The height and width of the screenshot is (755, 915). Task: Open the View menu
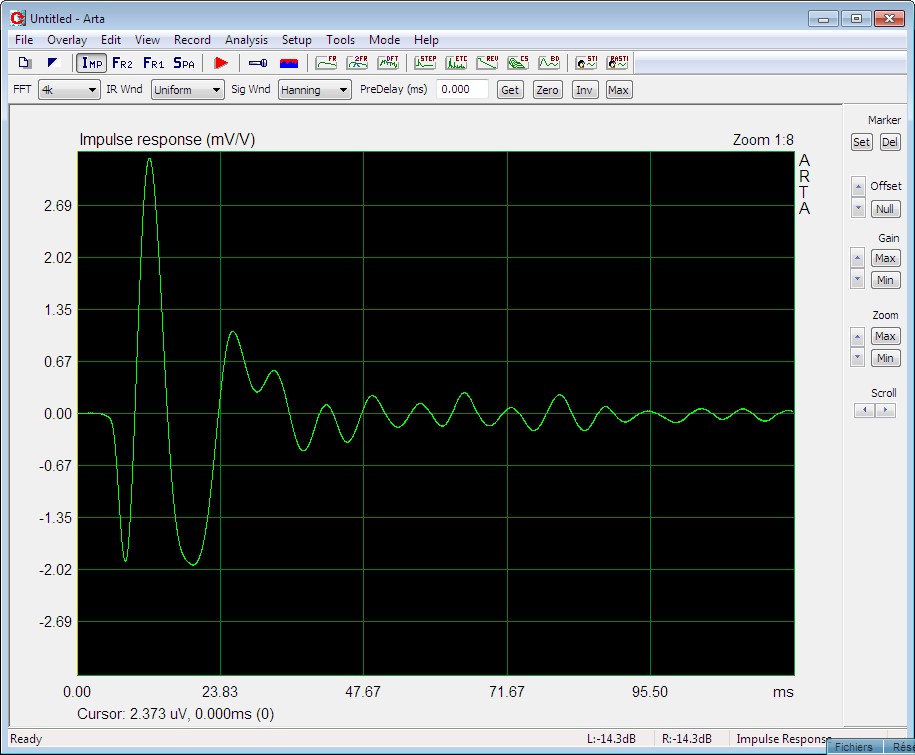pyautogui.click(x=147, y=40)
